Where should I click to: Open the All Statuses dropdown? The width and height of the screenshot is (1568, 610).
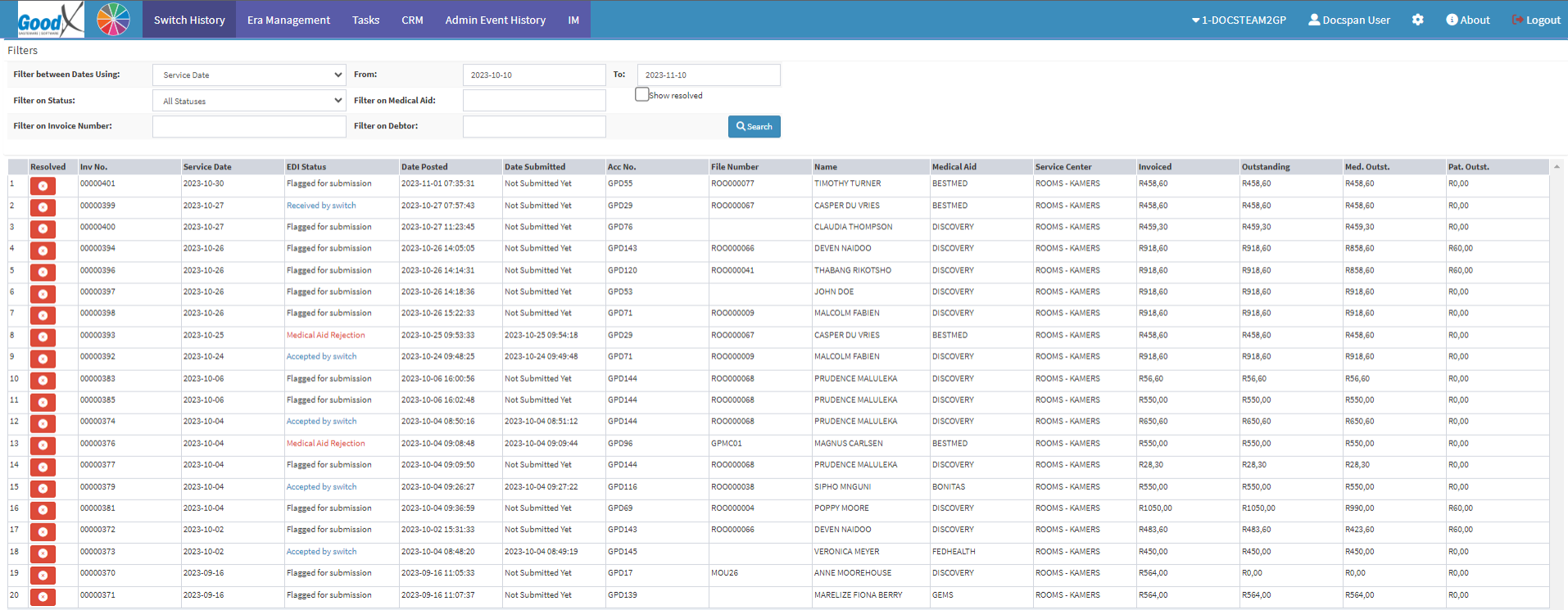(249, 102)
